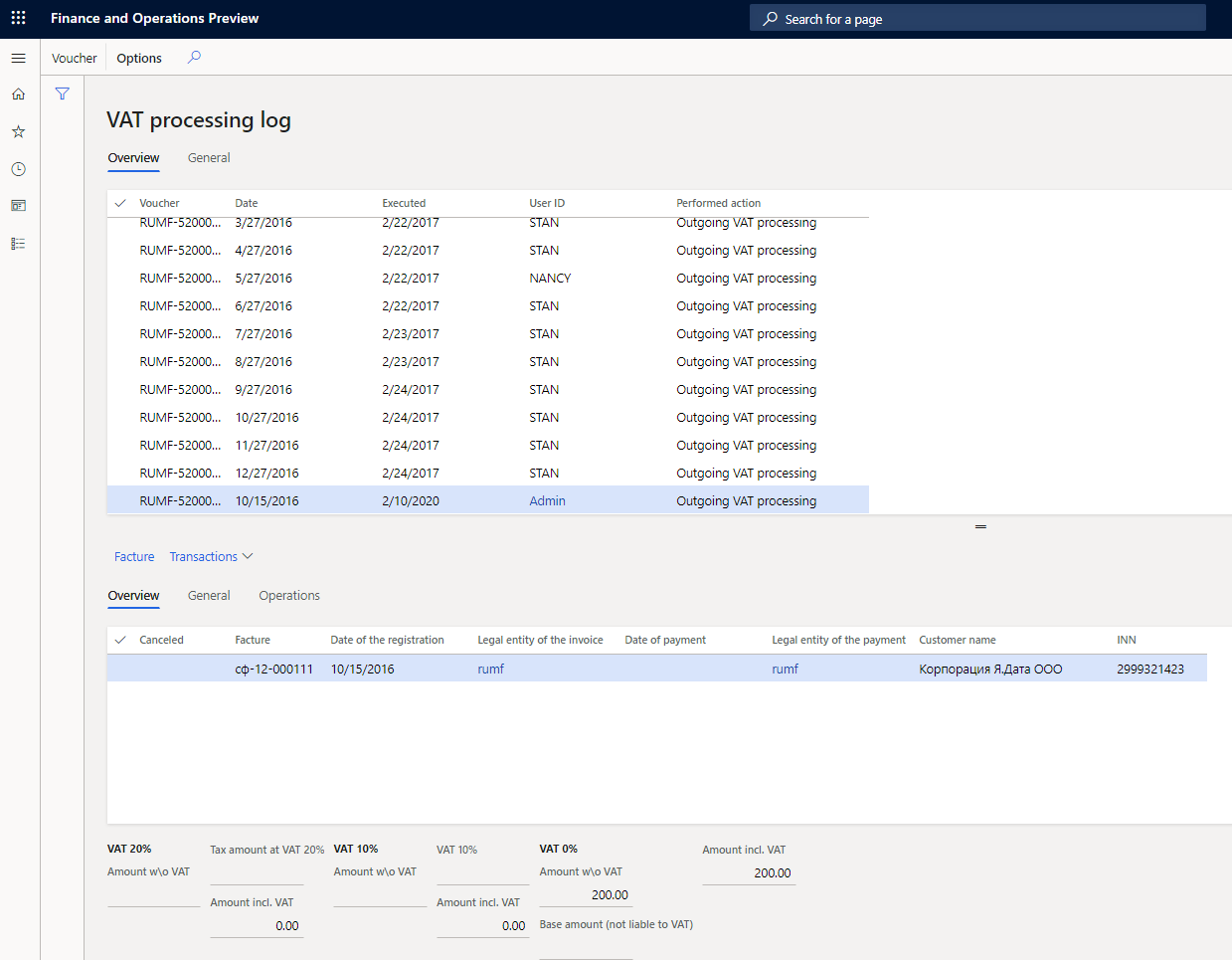
Task: Open the filter pane funnel icon
Action: coord(62,93)
